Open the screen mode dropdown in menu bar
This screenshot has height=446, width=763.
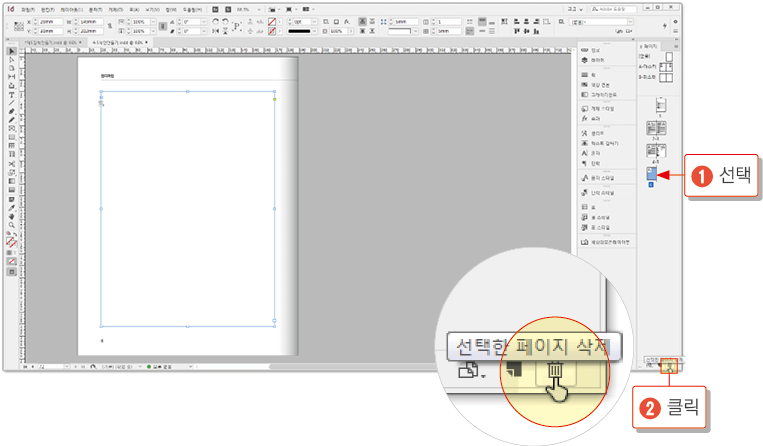[x=291, y=9]
